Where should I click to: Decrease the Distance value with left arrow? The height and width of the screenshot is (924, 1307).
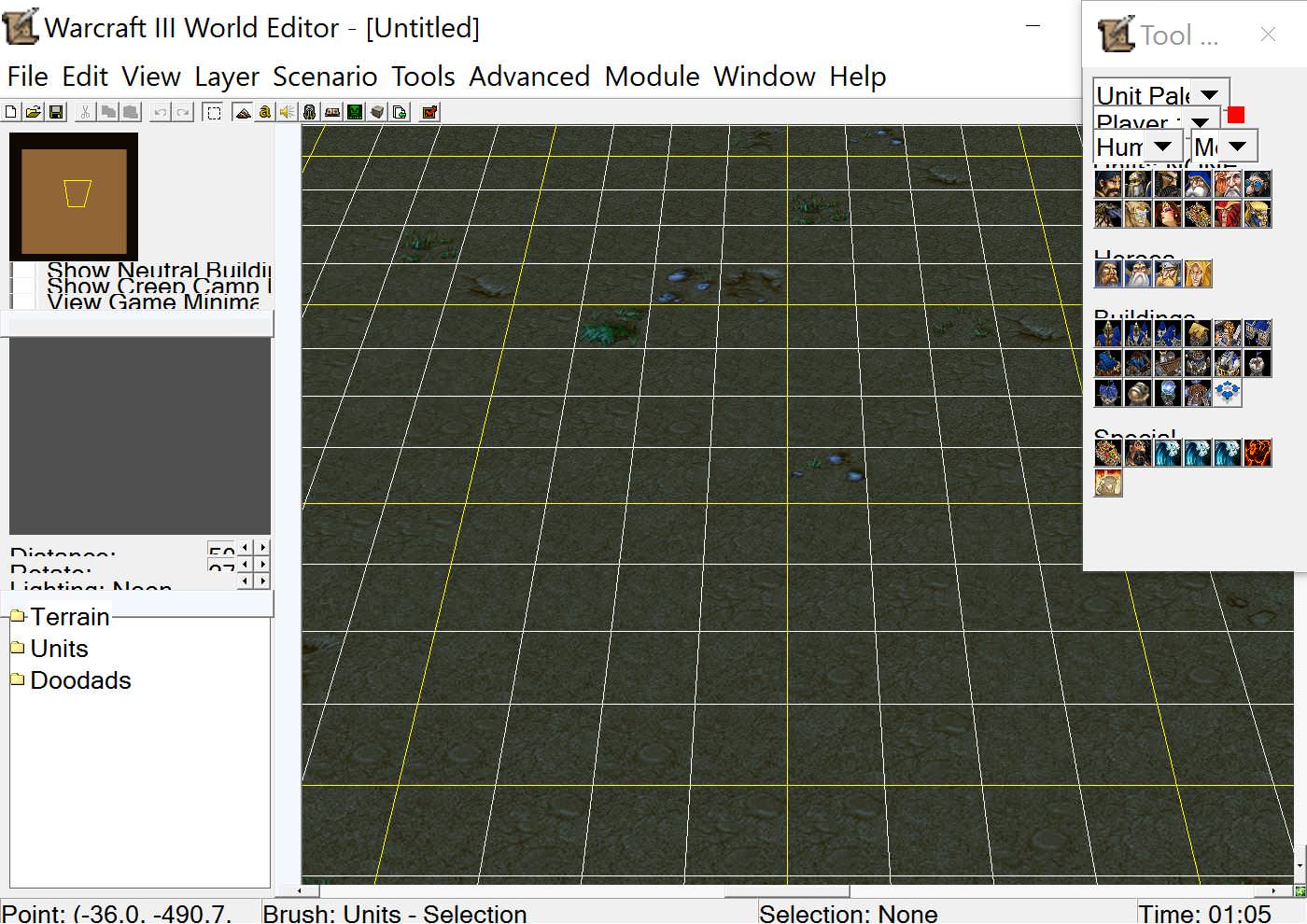[x=246, y=548]
